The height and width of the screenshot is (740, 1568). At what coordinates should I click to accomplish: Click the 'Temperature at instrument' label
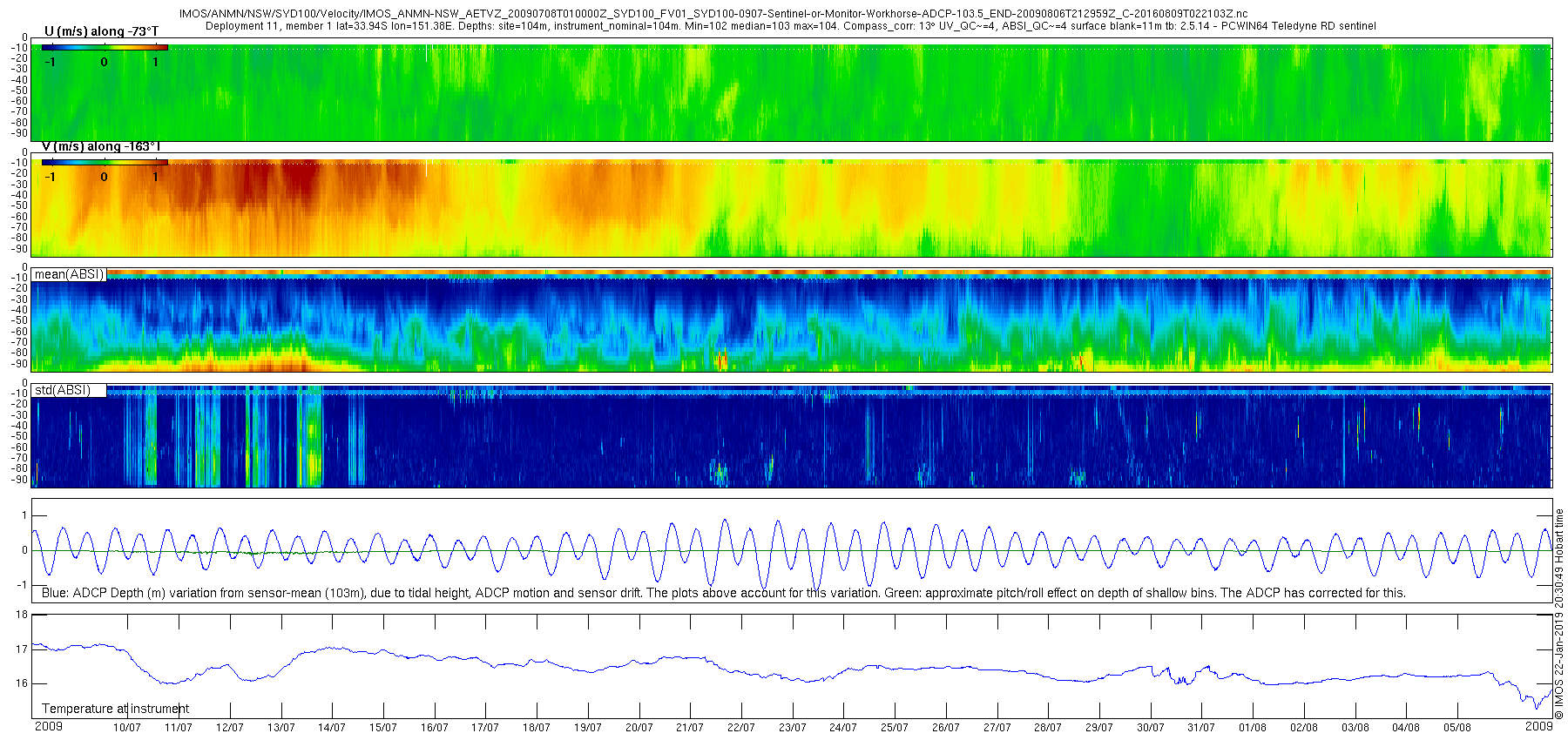(x=115, y=709)
